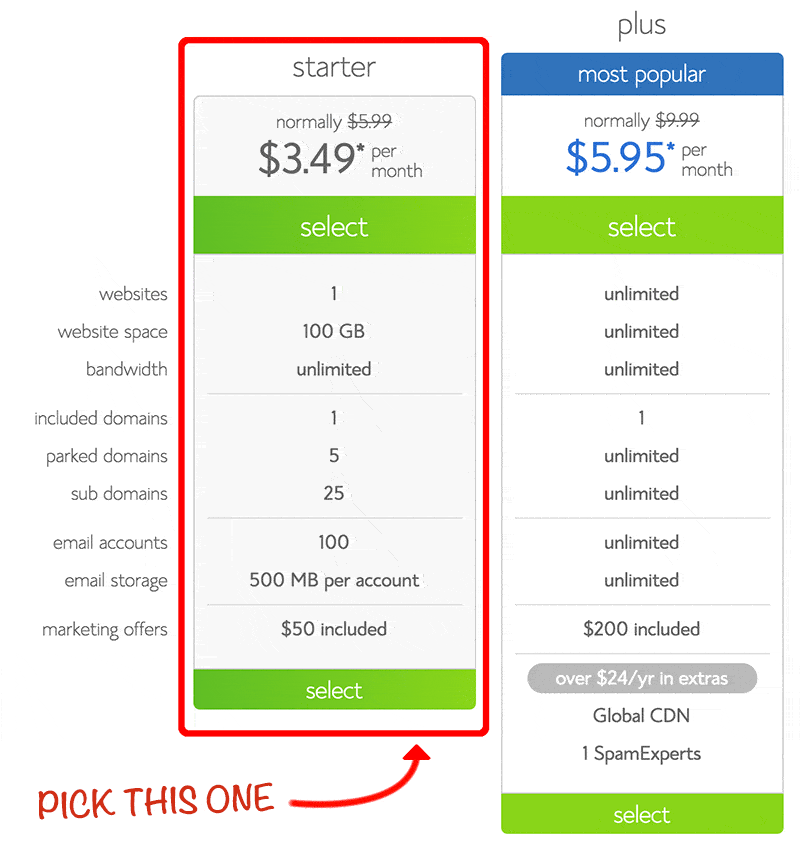The width and height of the screenshot is (800, 854).
Task: Click '$200 included' in plus plan
Action: pyautogui.click(x=642, y=629)
